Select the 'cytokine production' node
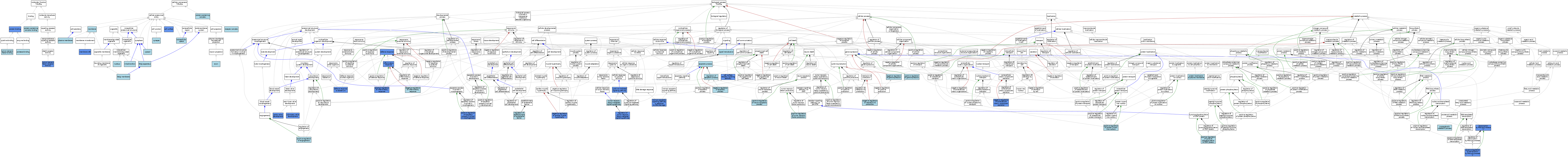Image resolution: width=1568 pixels, height=157 pixels. [839, 64]
